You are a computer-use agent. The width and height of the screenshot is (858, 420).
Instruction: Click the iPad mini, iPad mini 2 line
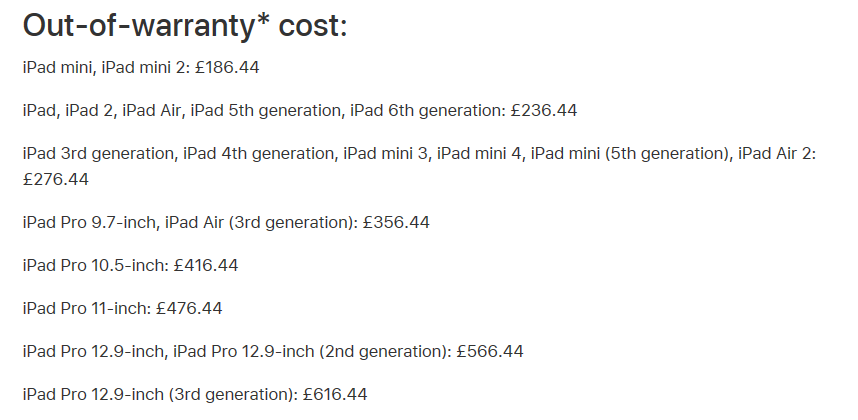(141, 67)
